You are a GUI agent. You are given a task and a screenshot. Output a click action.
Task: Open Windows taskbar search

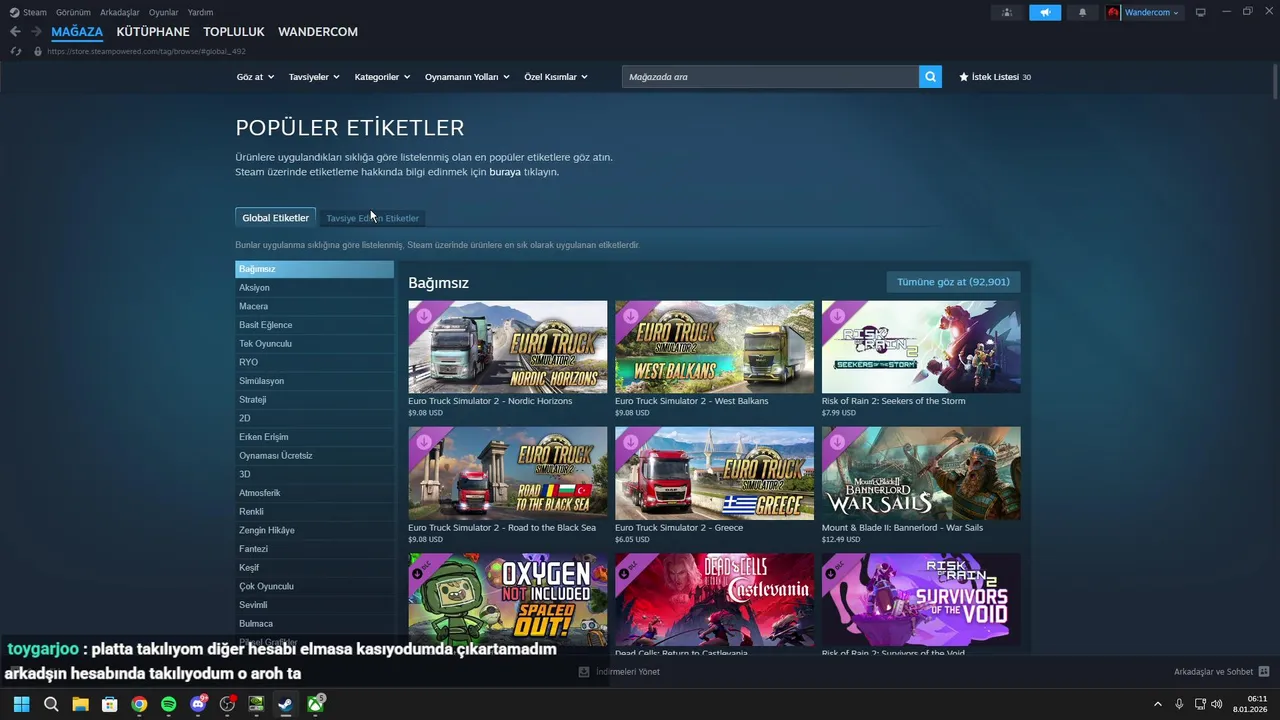click(51, 704)
